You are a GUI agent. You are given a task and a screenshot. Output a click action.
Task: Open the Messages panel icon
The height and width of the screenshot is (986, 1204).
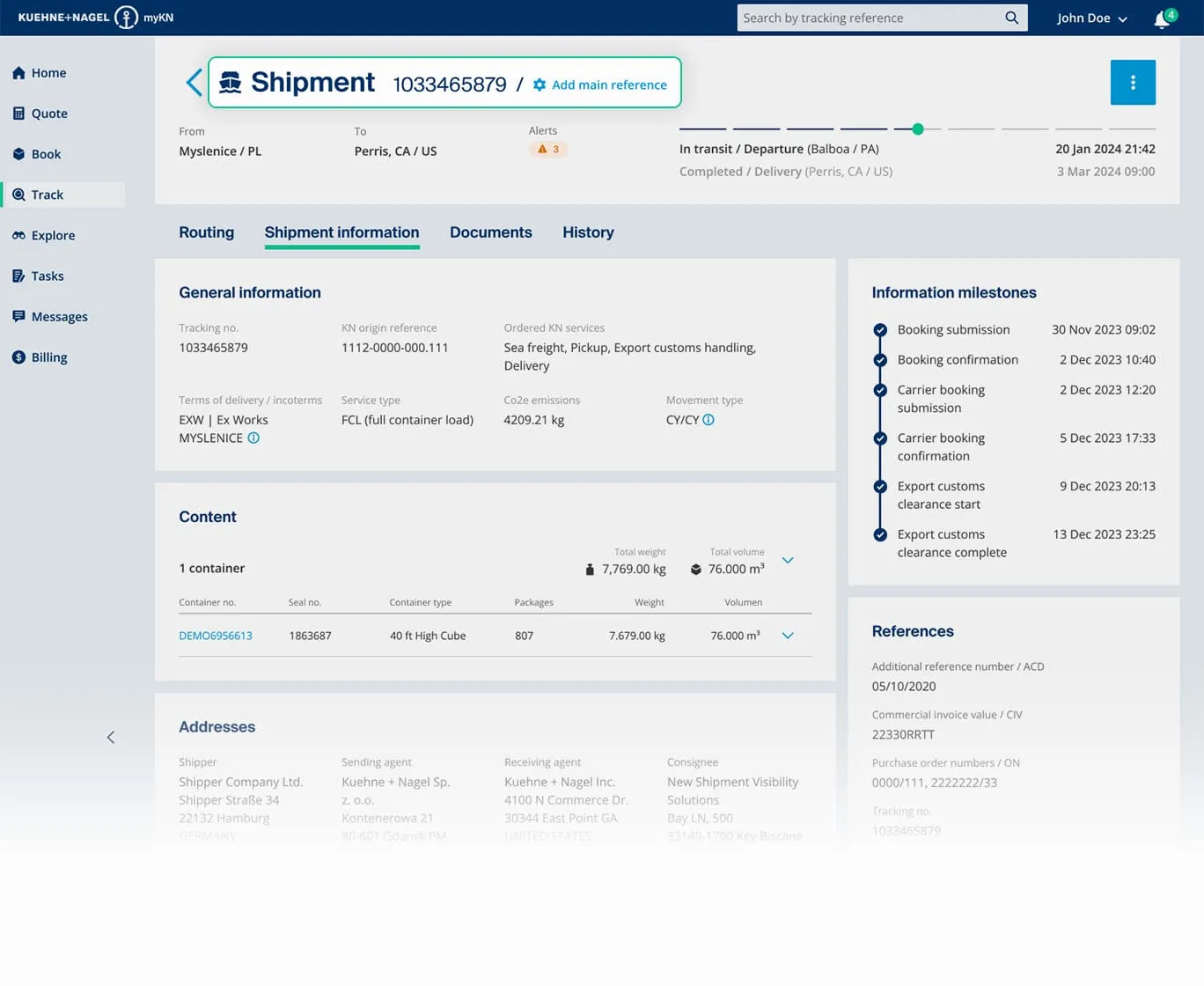pos(18,316)
